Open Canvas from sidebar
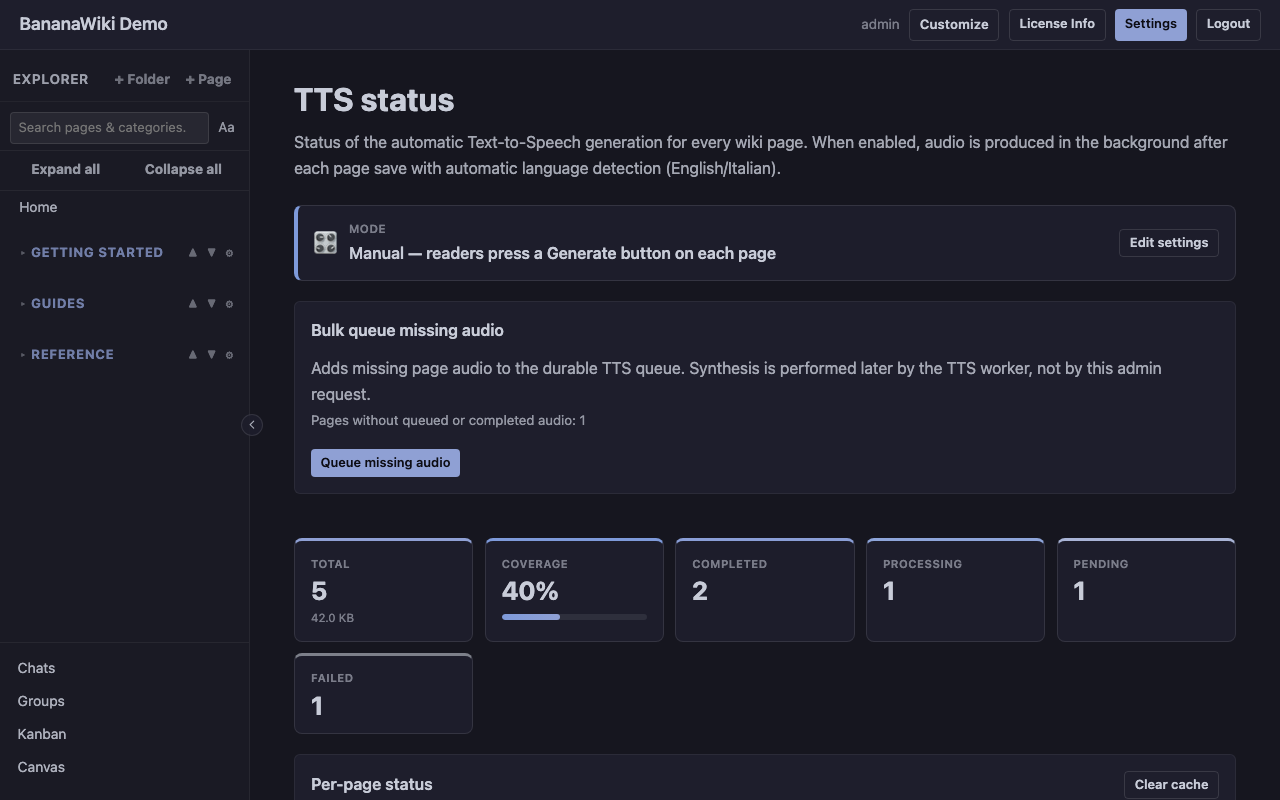The image size is (1280, 800). [x=41, y=767]
